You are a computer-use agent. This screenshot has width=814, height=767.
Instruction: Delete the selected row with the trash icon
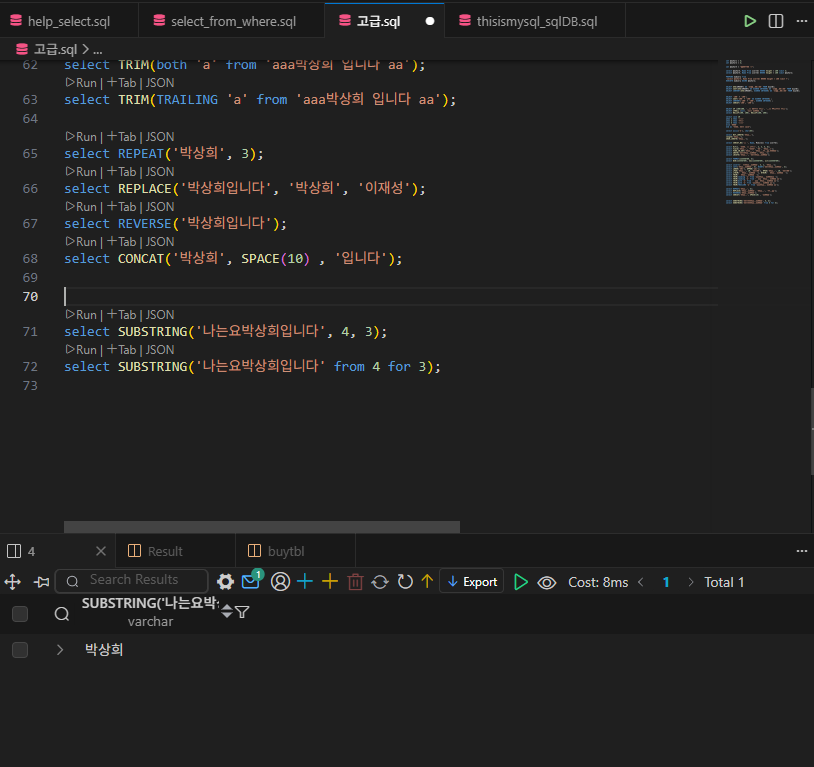tap(355, 582)
